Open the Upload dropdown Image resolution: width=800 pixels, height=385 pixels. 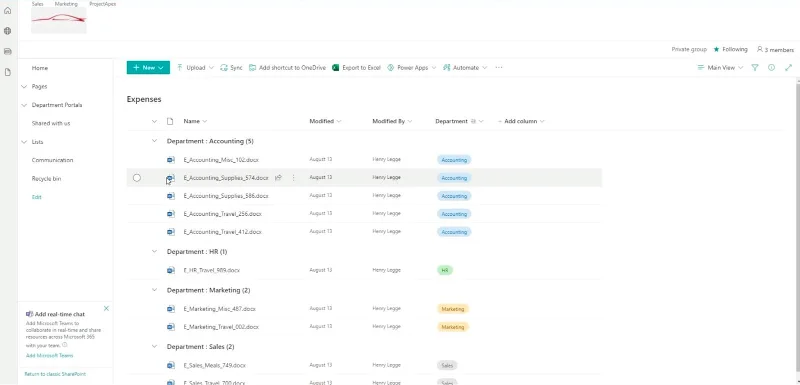(195, 67)
